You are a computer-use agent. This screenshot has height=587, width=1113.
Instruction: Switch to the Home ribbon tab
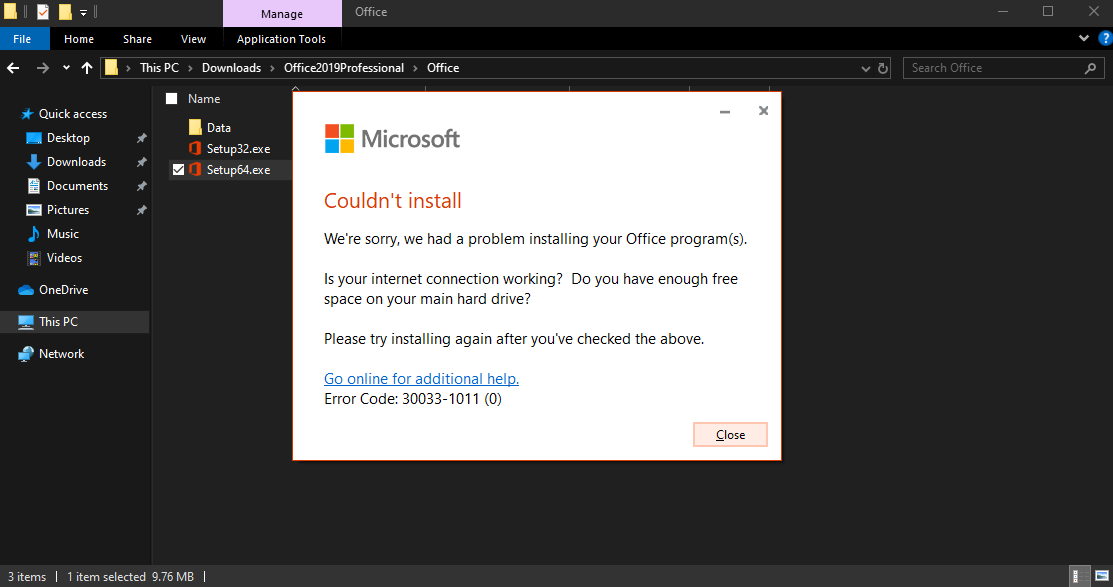79,39
